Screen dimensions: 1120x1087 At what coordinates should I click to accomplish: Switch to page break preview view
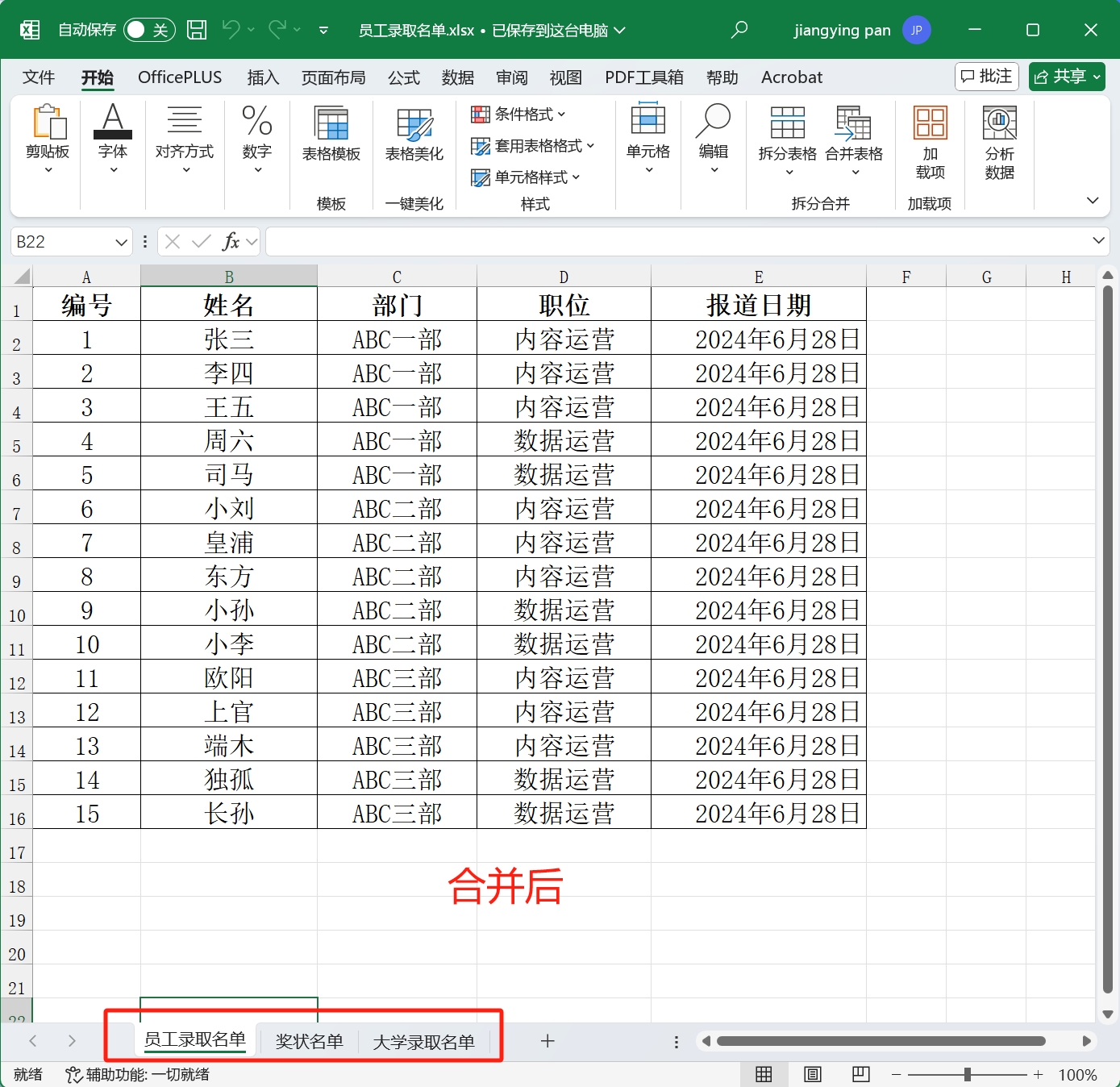tap(861, 1074)
